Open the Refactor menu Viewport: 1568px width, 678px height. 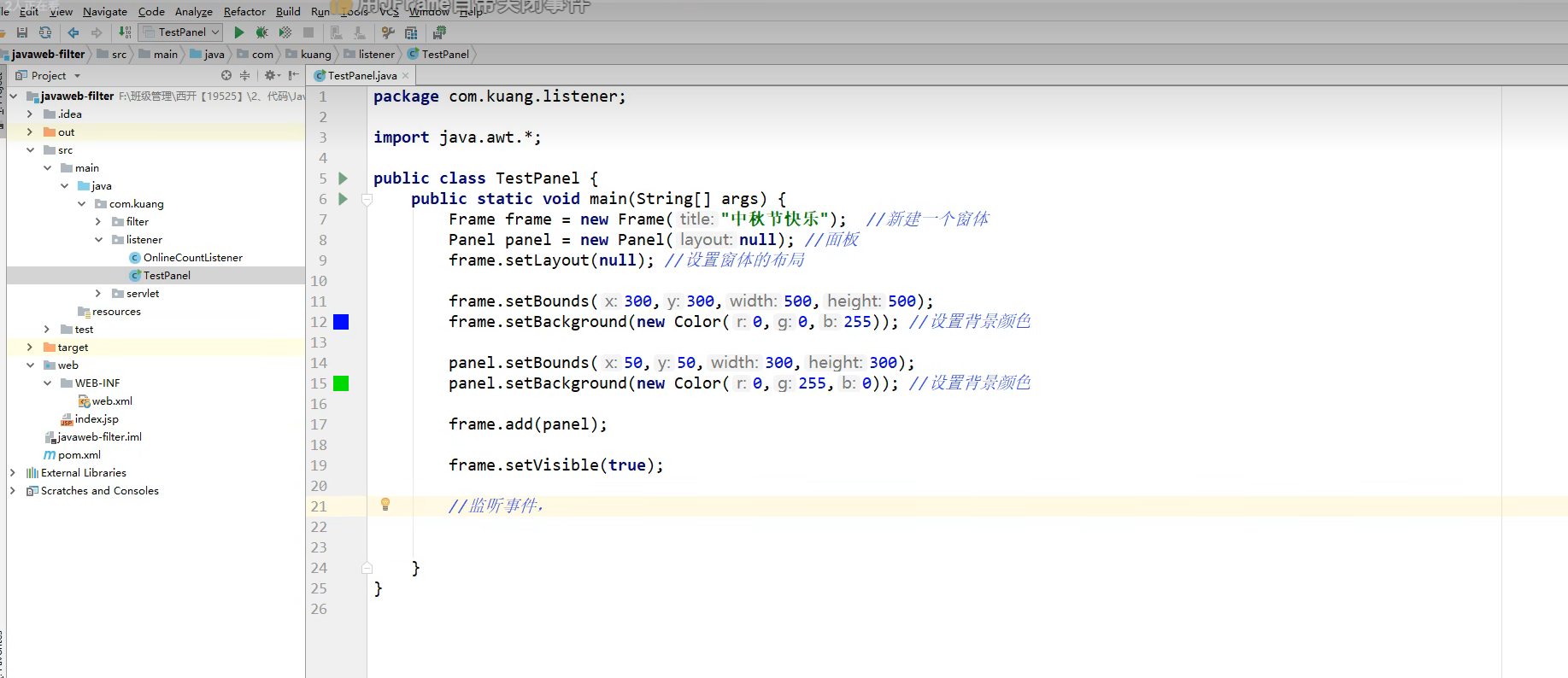pyautogui.click(x=244, y=11)
